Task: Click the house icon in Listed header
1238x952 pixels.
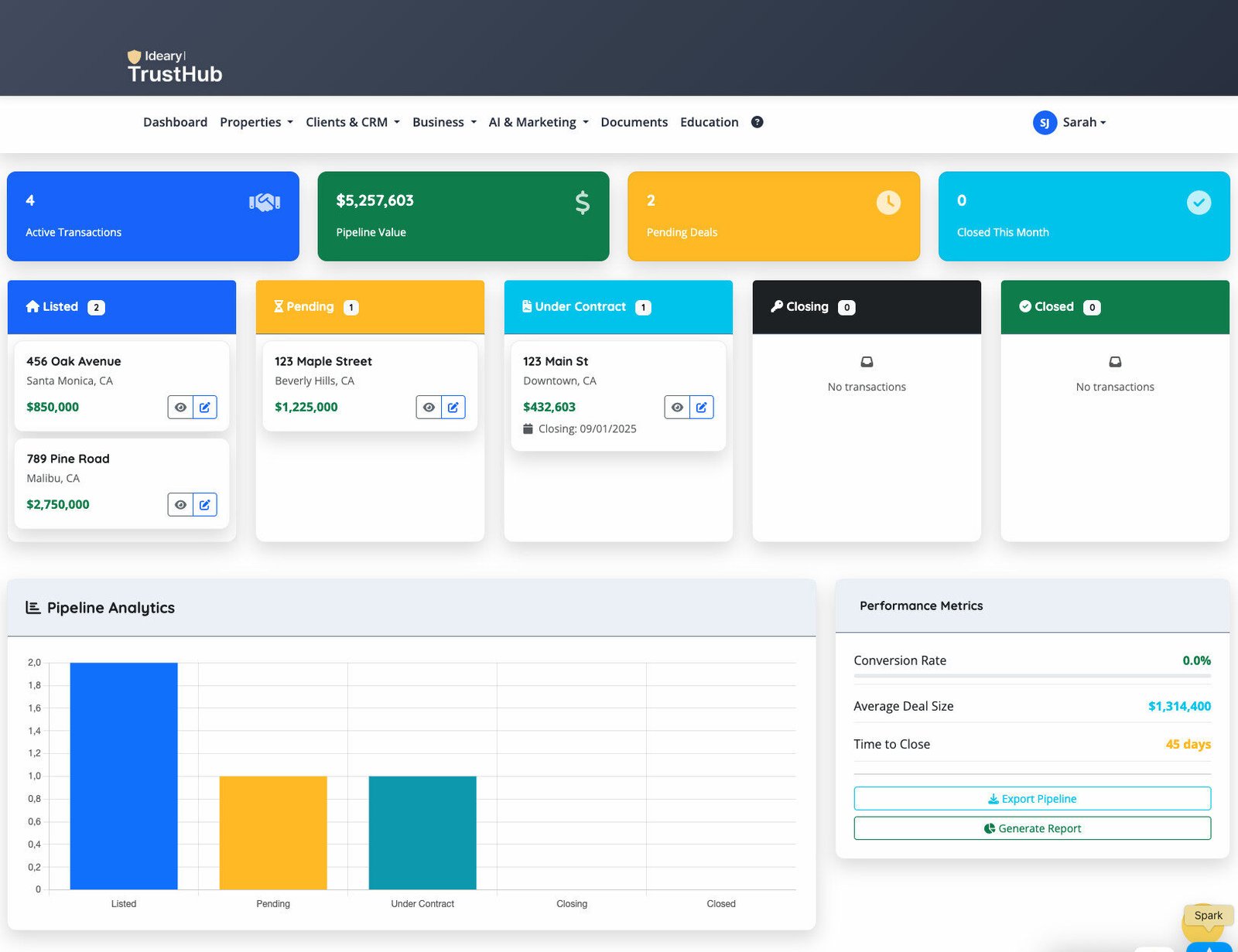Action: point(32,306)
